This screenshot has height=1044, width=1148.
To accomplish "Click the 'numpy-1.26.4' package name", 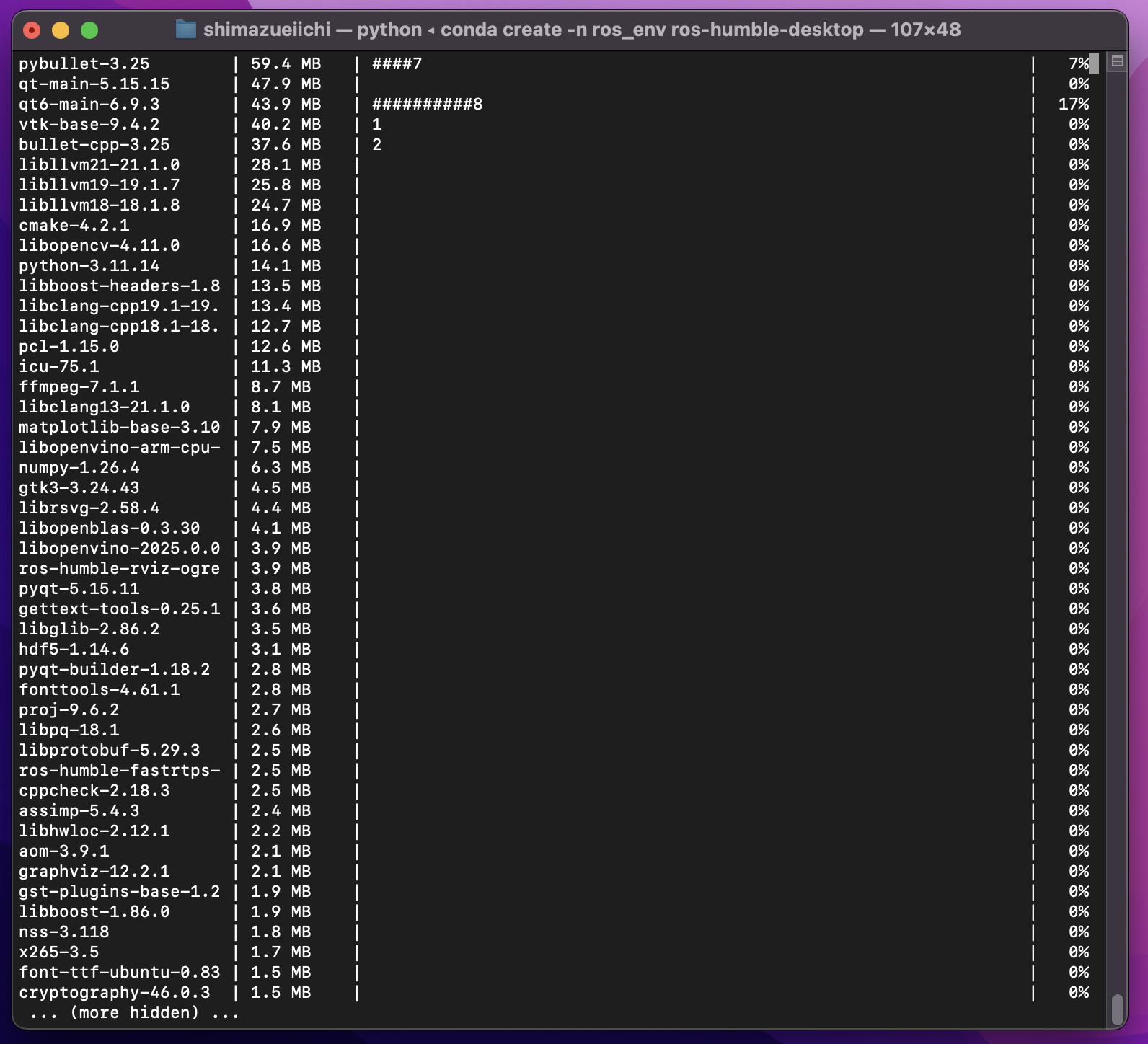I will pos(79,468).
